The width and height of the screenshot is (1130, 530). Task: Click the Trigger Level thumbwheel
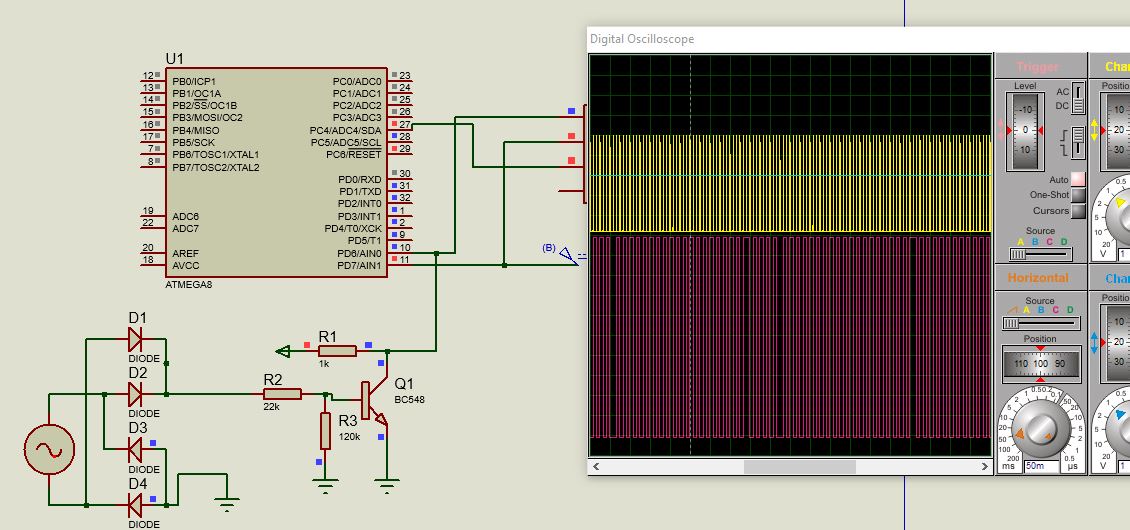1025,131
